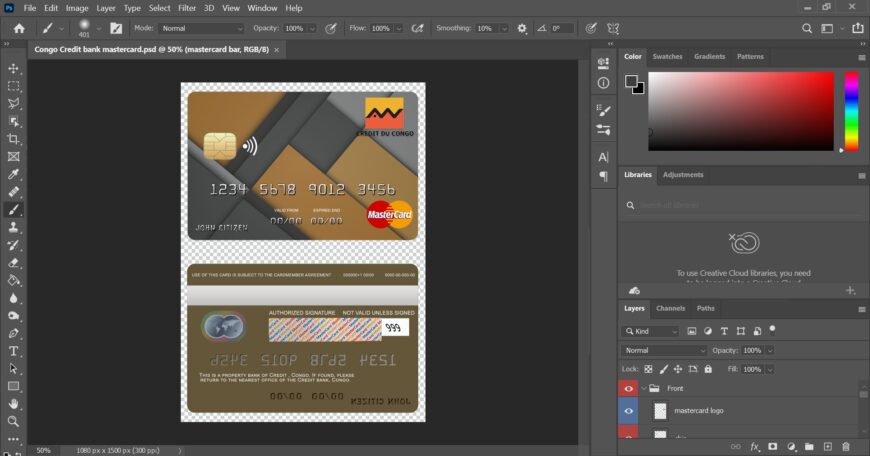
Task: Select the Horizontal Type tool
Action: 13,351
